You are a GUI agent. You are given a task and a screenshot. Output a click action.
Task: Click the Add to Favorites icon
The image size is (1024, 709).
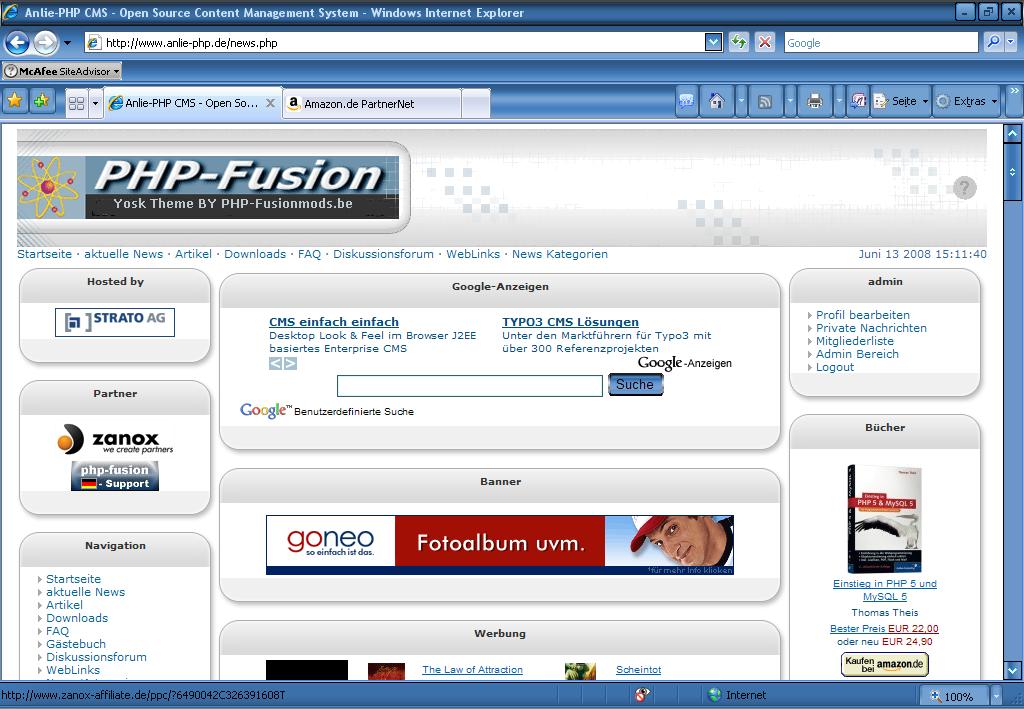[x=41, y=101]
